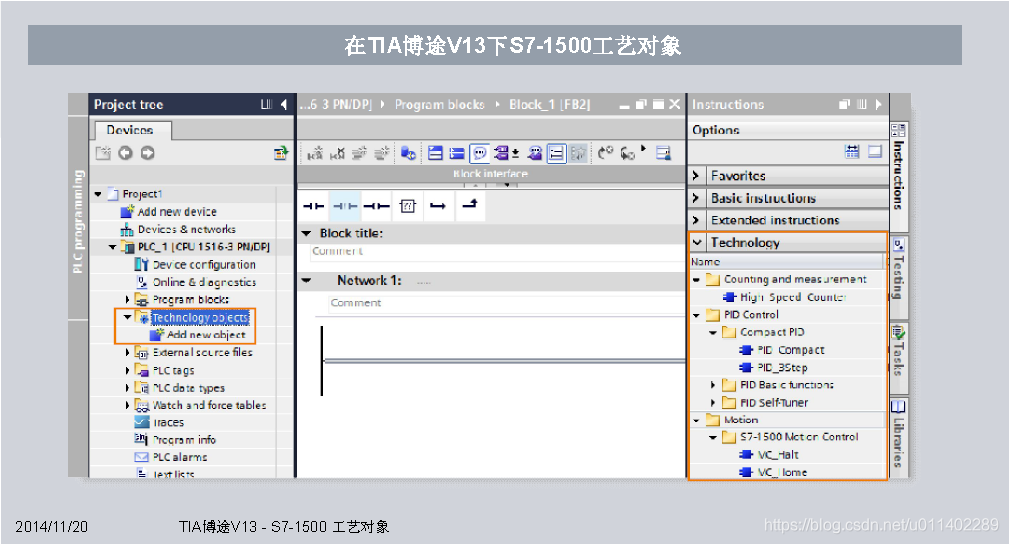Expand the Program blocks folder

coord(127,299)
